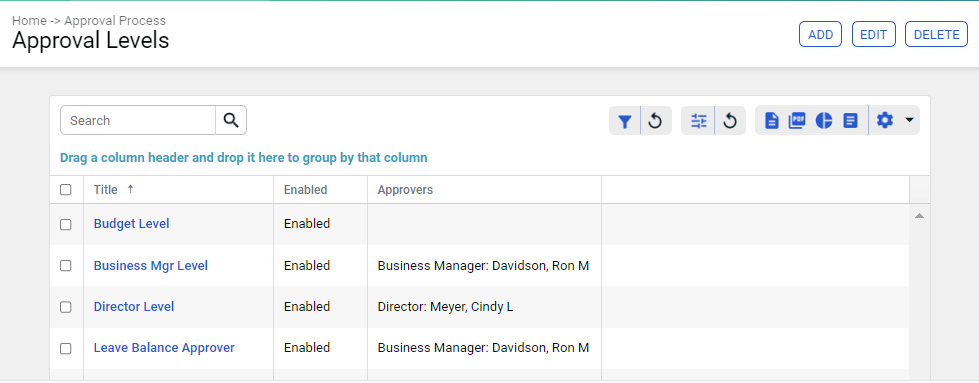The image size is (979, 383).
Task: Open the Budget Level link
Action: (131, 224)
